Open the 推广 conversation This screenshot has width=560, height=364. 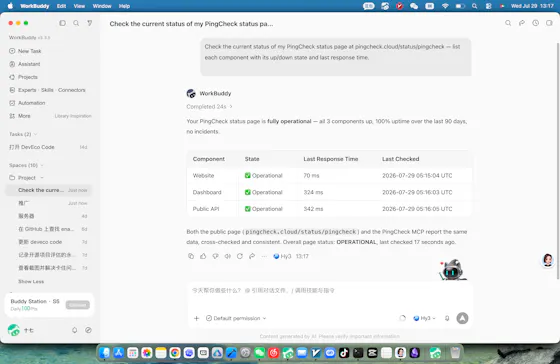click(x=48, y=203)
